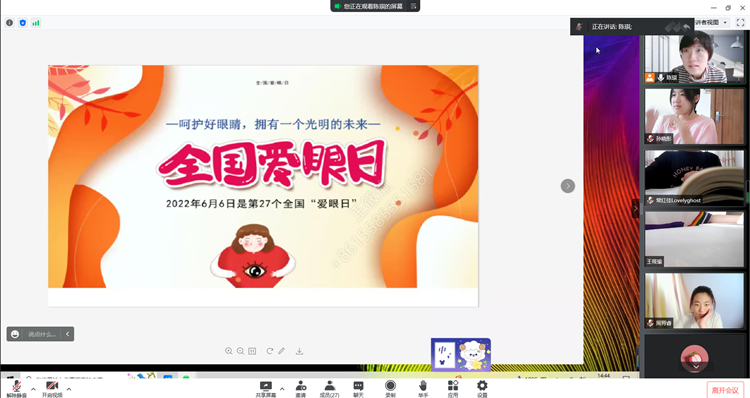750x398 pixels.
Task: Open share options arrow beside 共享屏幕
Action: tap(282, 389)
